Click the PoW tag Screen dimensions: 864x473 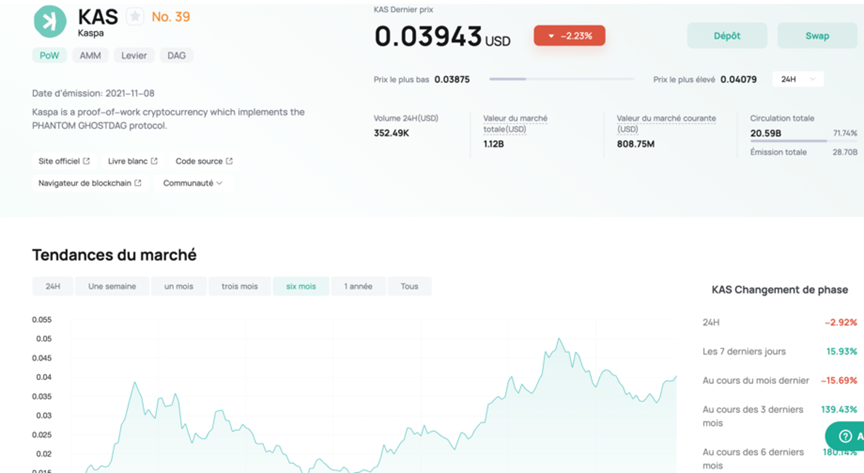click(x=50, y=56)
